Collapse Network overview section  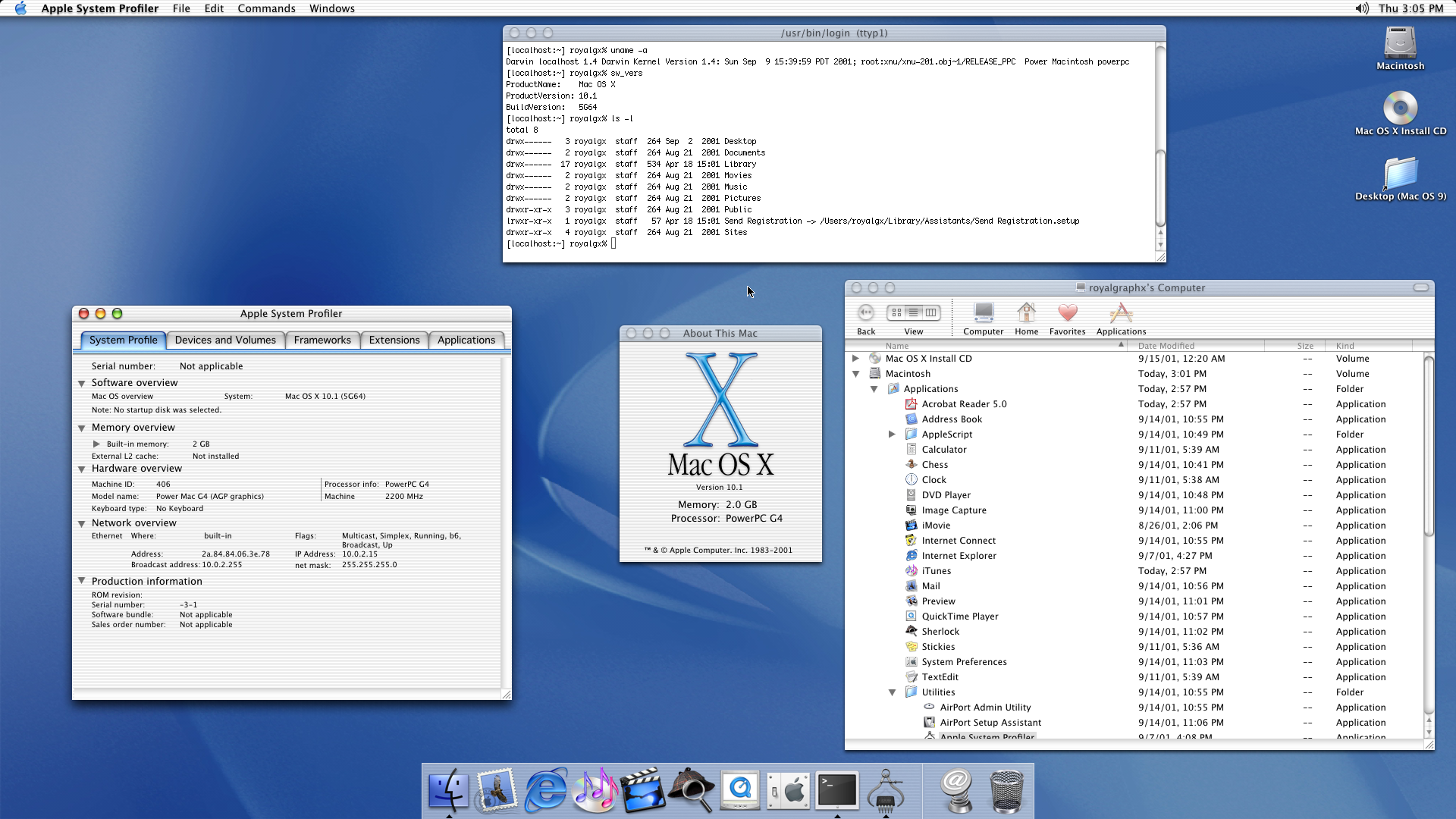click(x=81, y=524)
